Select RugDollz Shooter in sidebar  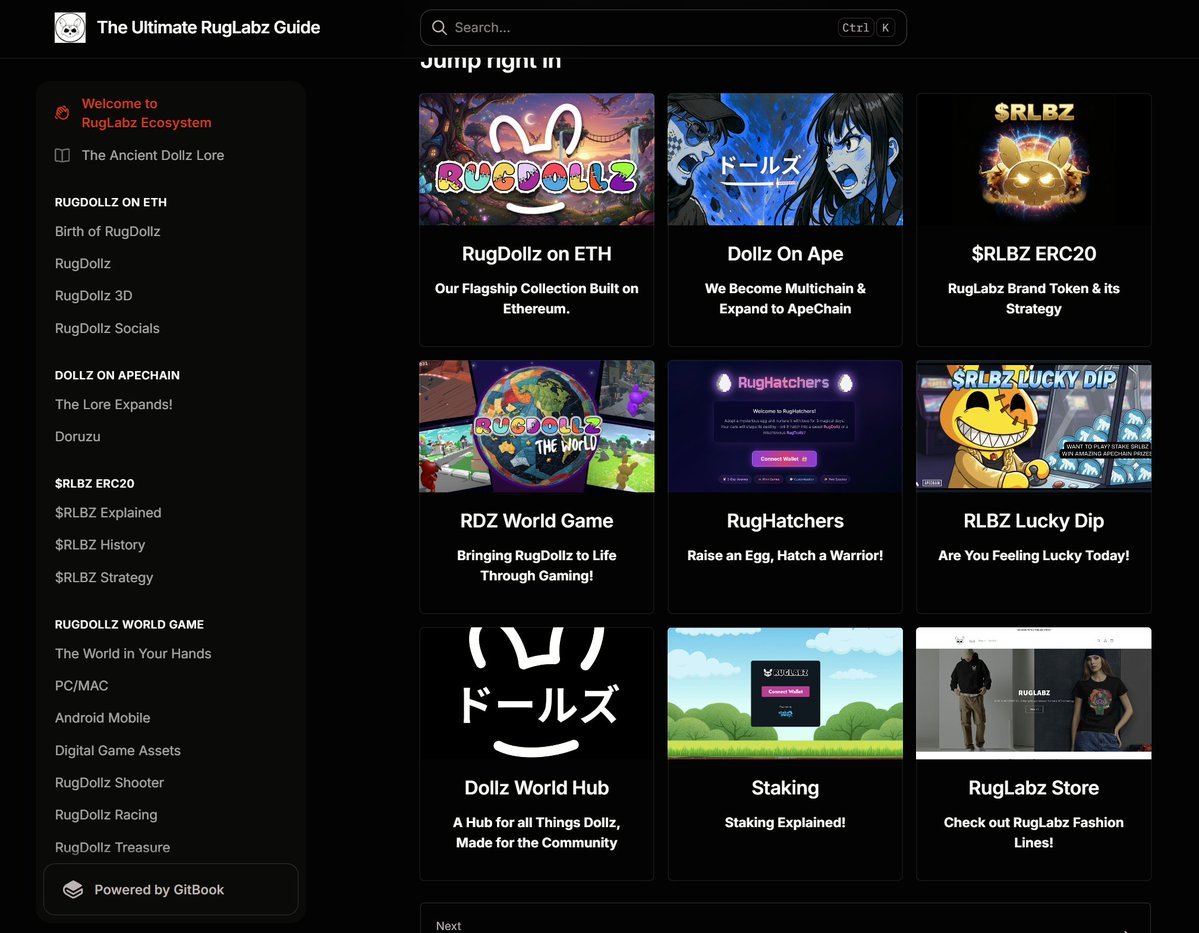pos(109,782)
